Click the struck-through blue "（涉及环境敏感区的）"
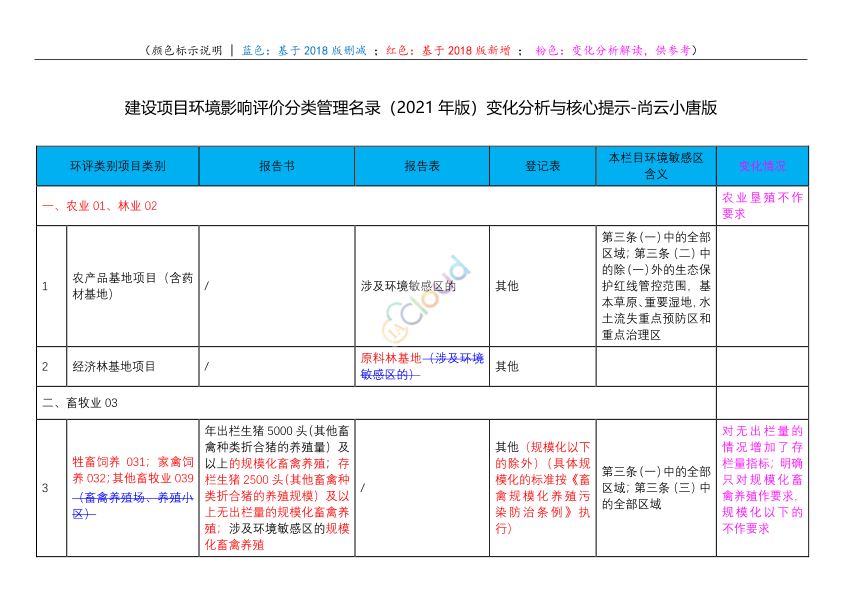This screenshot has width=841, height=595. click(x=424, y=366)
